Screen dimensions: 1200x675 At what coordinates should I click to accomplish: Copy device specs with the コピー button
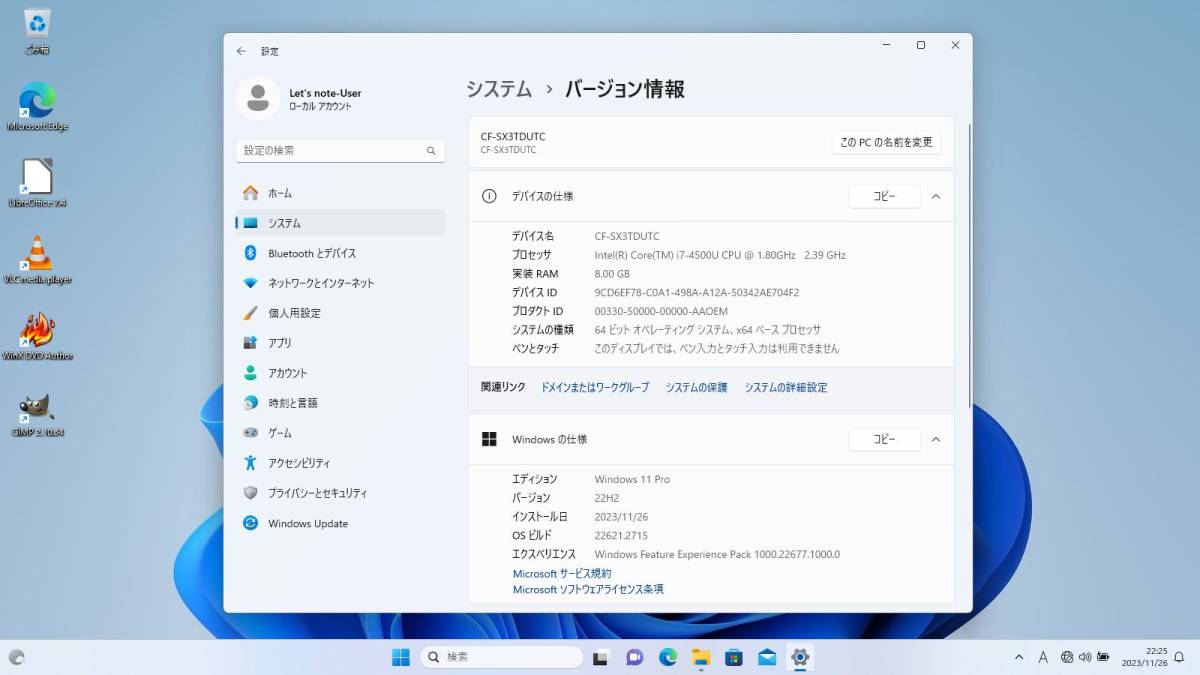click(x=883, y=196)
